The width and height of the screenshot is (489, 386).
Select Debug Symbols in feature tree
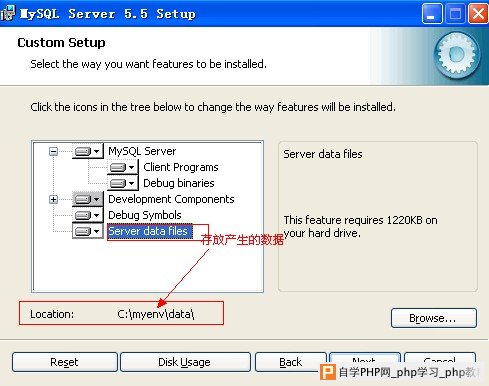pyautogui.click(x=145, y=215)
